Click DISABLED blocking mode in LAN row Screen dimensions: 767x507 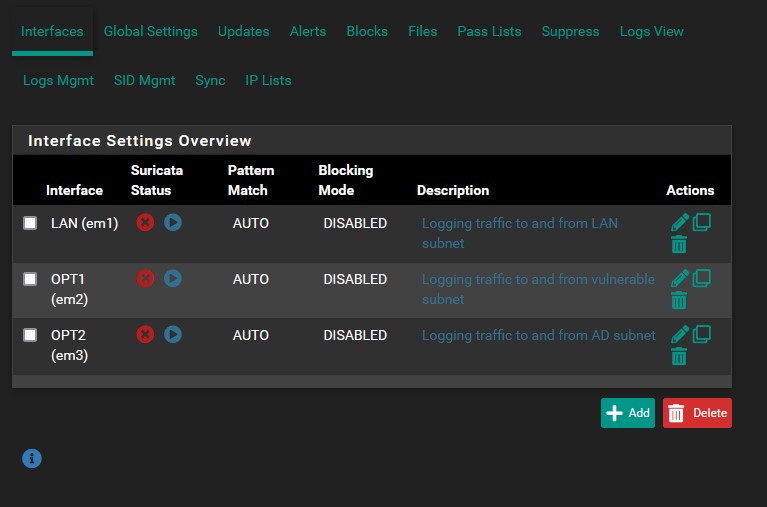pos(355,223)
